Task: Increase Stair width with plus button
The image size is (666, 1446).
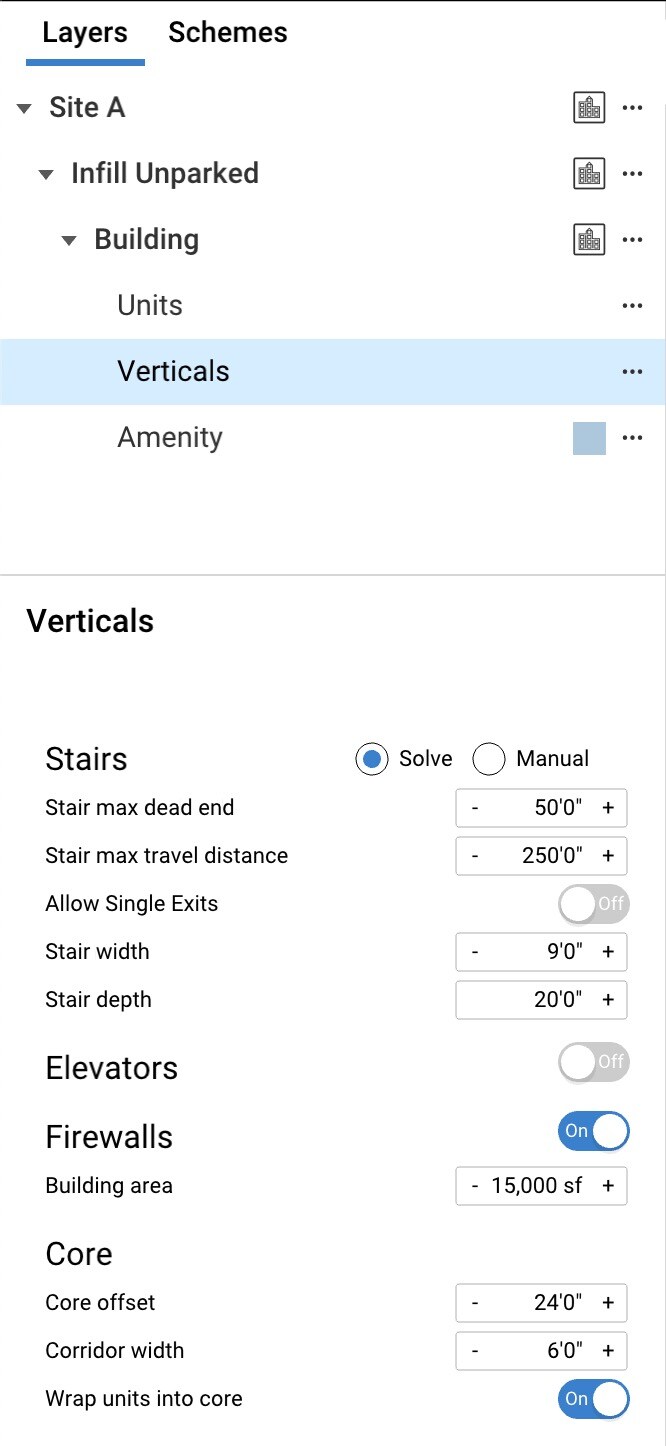Action: pyautogui.click(x=608, y=951)
